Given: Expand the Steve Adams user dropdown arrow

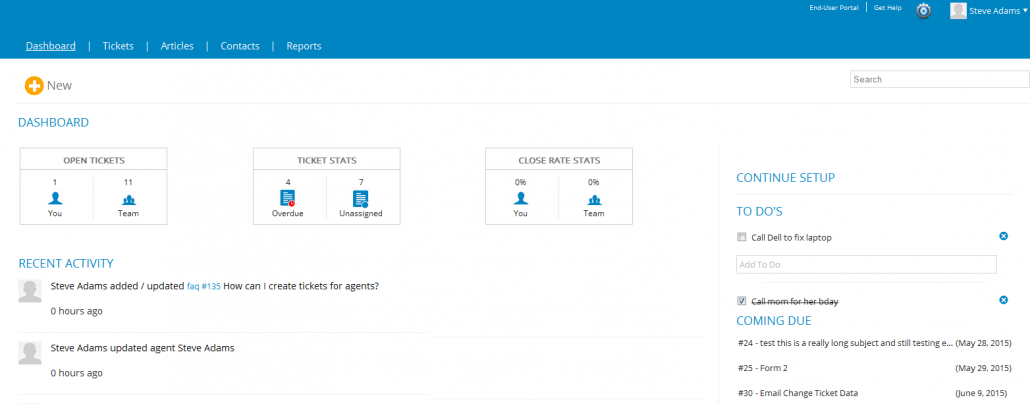Looking at the screenshot, I should click(x=1025, y=11).
